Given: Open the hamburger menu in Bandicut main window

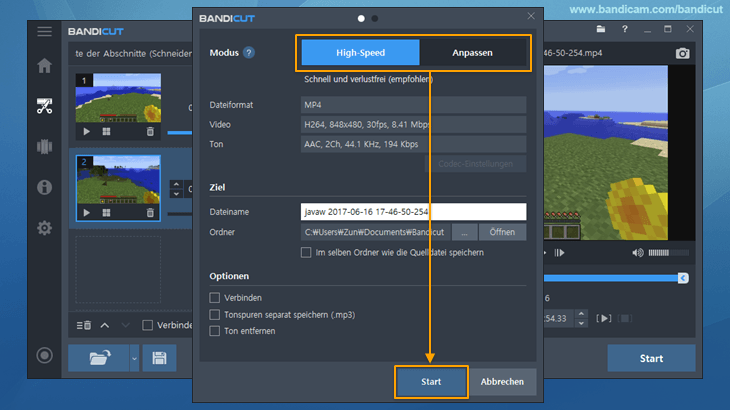Looking at the screenshot, I should coord(45,31).
